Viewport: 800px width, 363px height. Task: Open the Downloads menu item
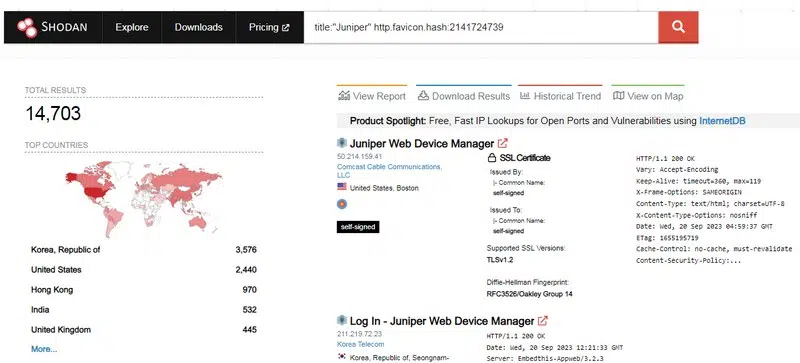[x=198, y=28]
